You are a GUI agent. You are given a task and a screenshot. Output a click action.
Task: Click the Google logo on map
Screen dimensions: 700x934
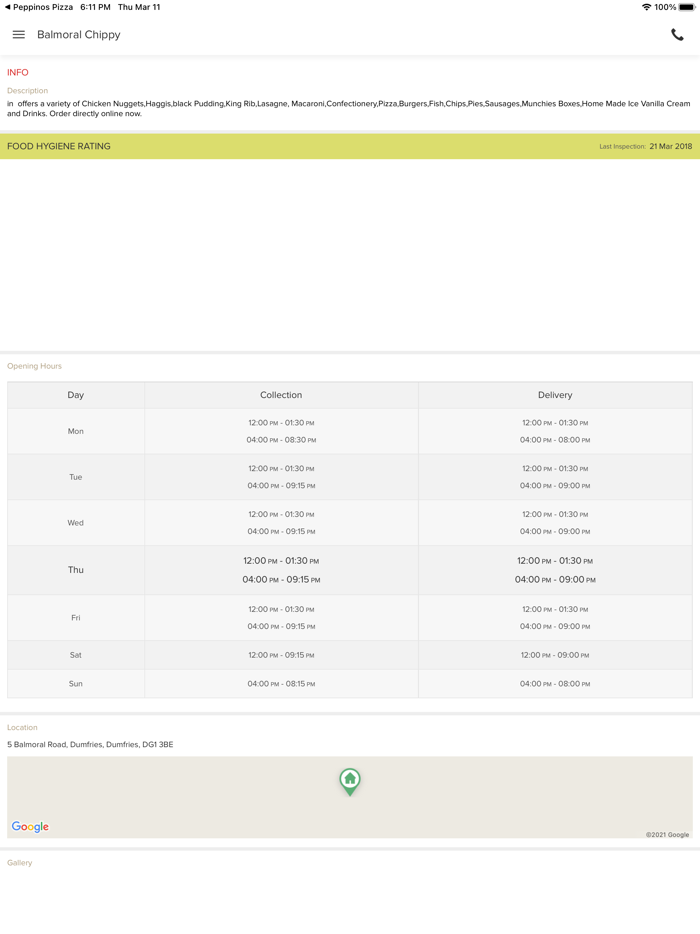(x=30, y=827)
